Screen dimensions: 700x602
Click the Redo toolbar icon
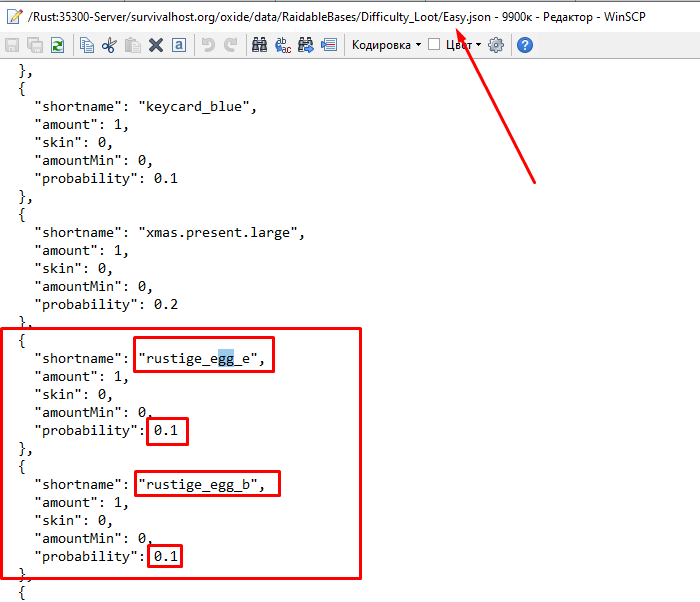tap(231, 45)
